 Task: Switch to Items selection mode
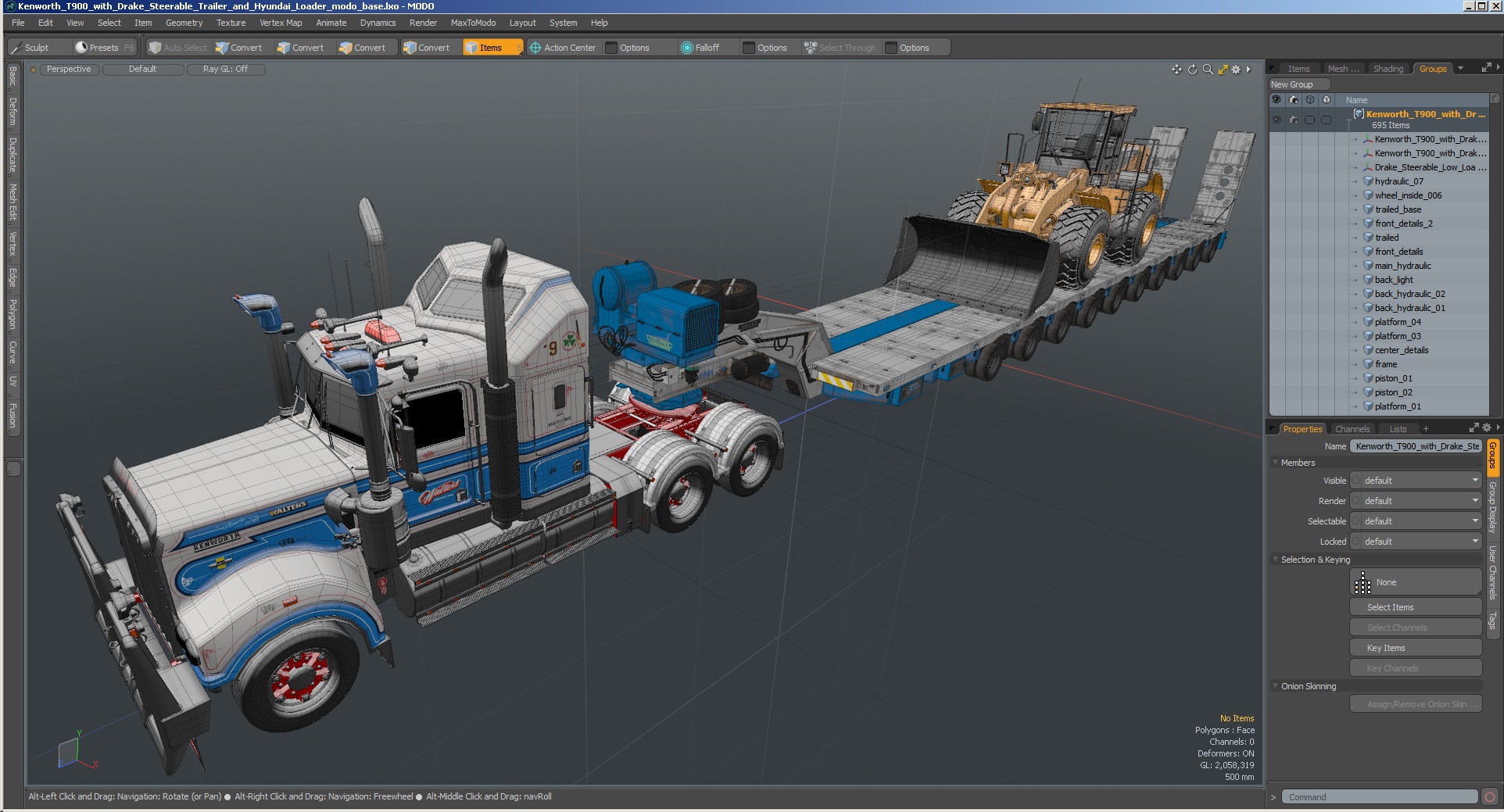(491, 48)
